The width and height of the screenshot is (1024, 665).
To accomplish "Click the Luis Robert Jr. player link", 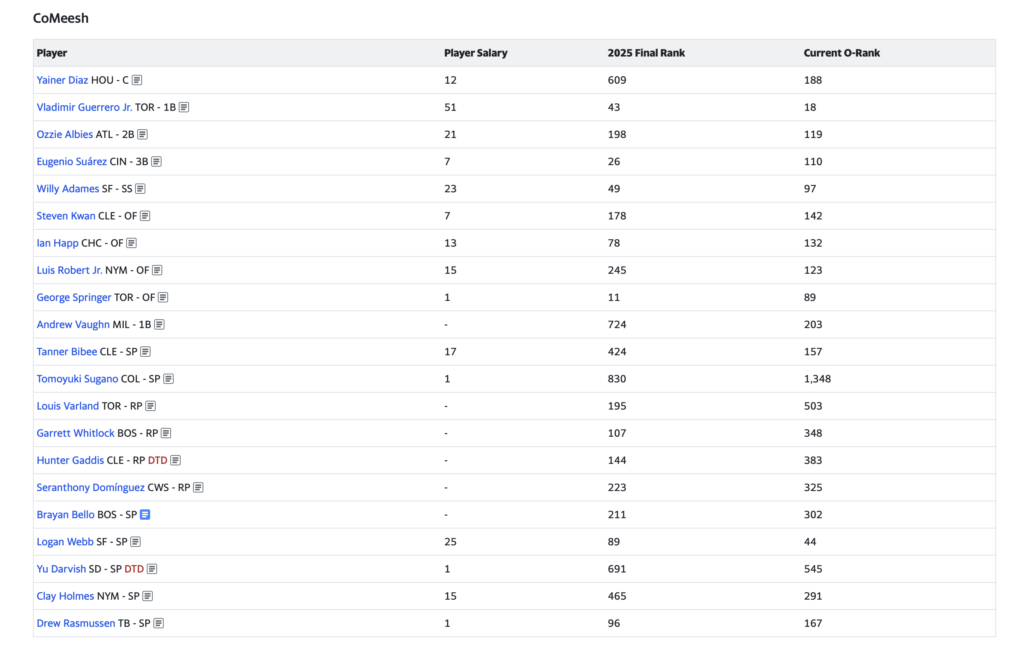I will pos(69,270).
